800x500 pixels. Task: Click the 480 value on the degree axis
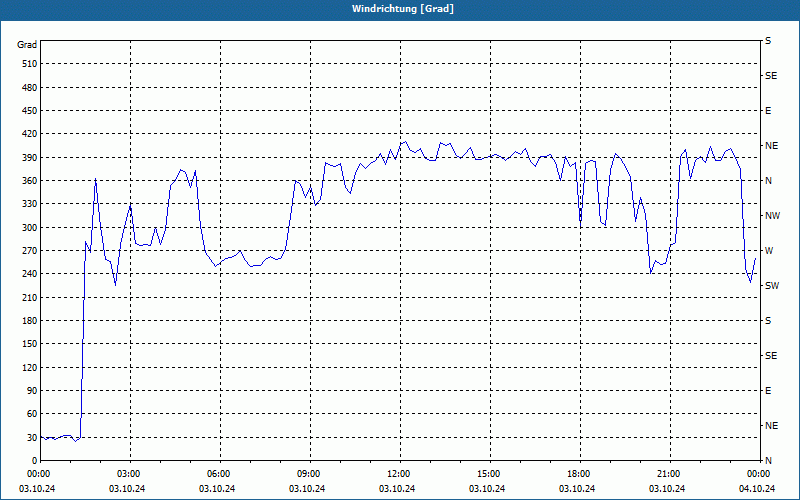[30, 88]
